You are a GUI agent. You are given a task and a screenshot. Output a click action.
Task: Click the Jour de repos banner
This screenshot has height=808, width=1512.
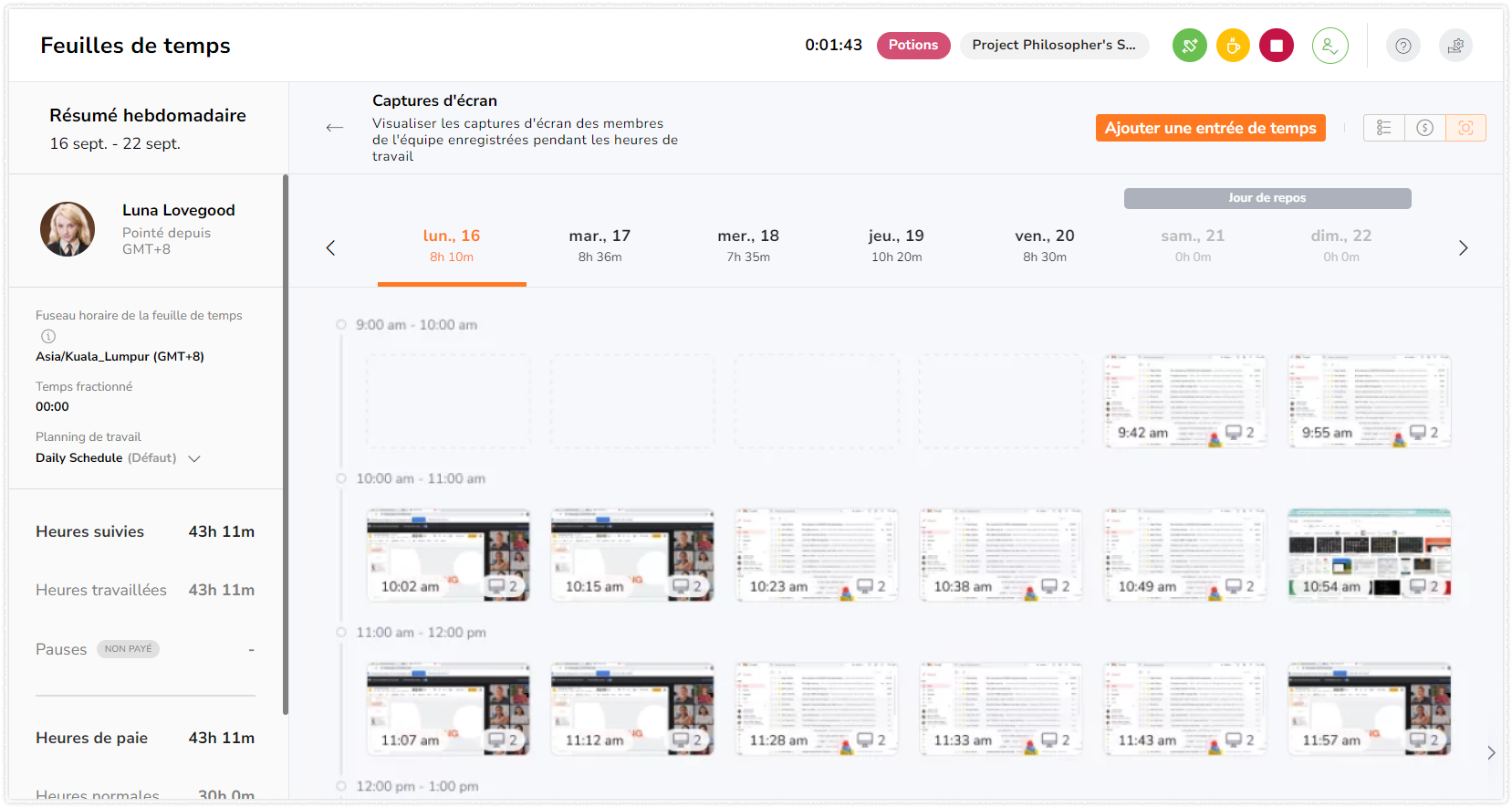point(1267,198)
